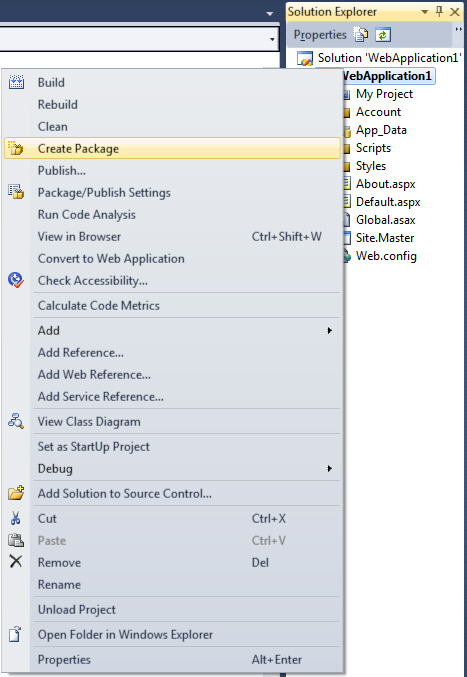Click the Add Solution to Source Control icon
467x677 pixels.
click(16, 493)
